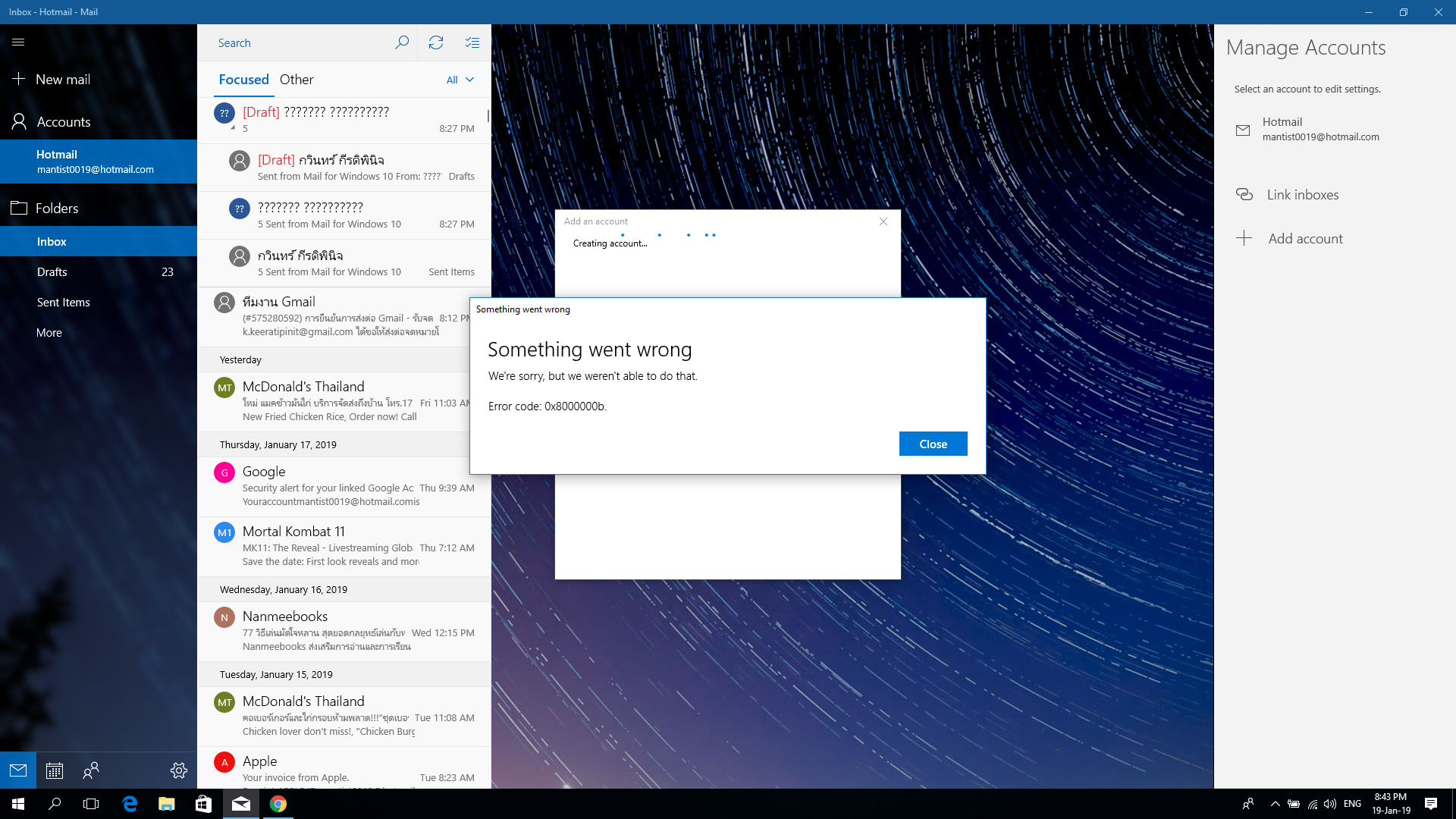Open Google security alert email

tap(344, 487)
